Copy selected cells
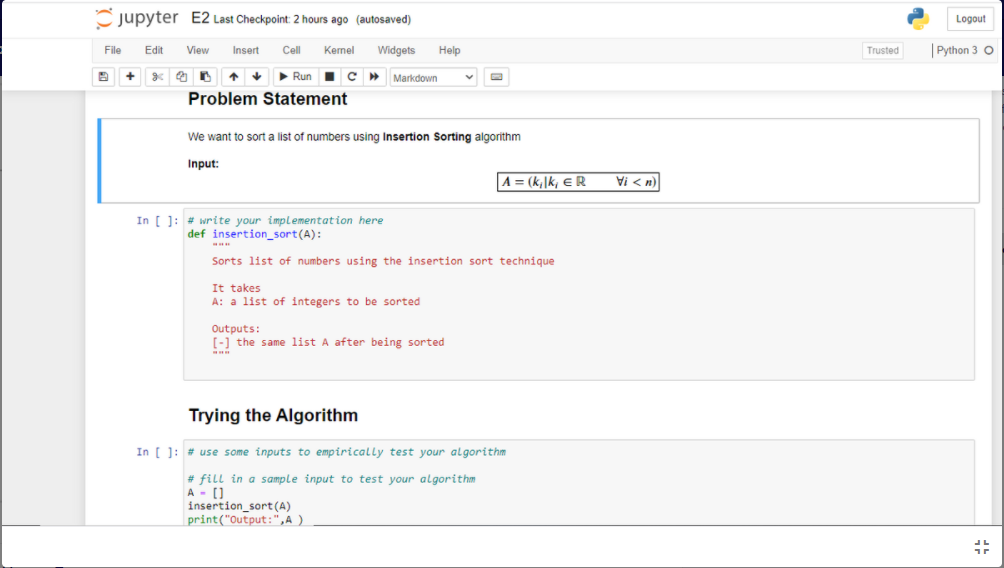Viewport: 1004px width, 568px height. click(182, 77)
